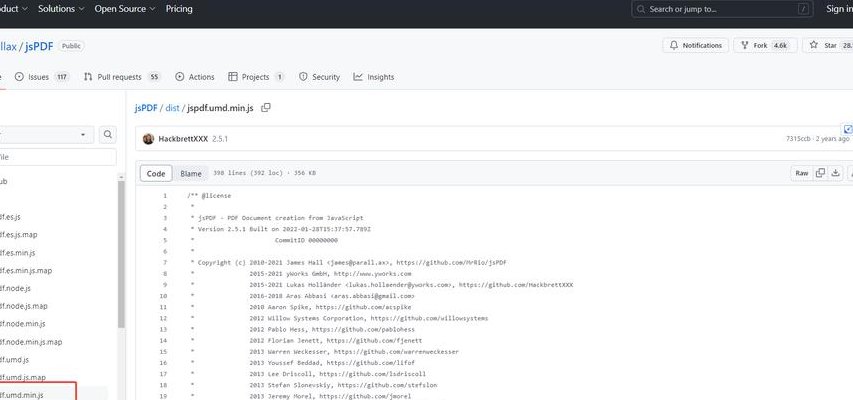Open the Solutions dropdown menu
The width and height of the screenshot is (853, 400).
point(61,9)
